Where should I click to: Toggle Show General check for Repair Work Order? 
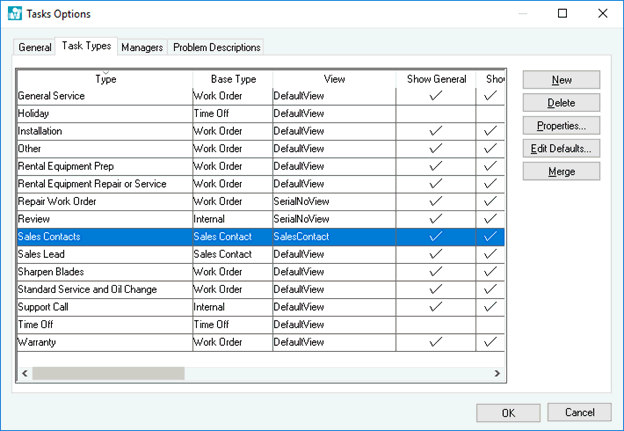pyautogui.click(x=436, y=201)
